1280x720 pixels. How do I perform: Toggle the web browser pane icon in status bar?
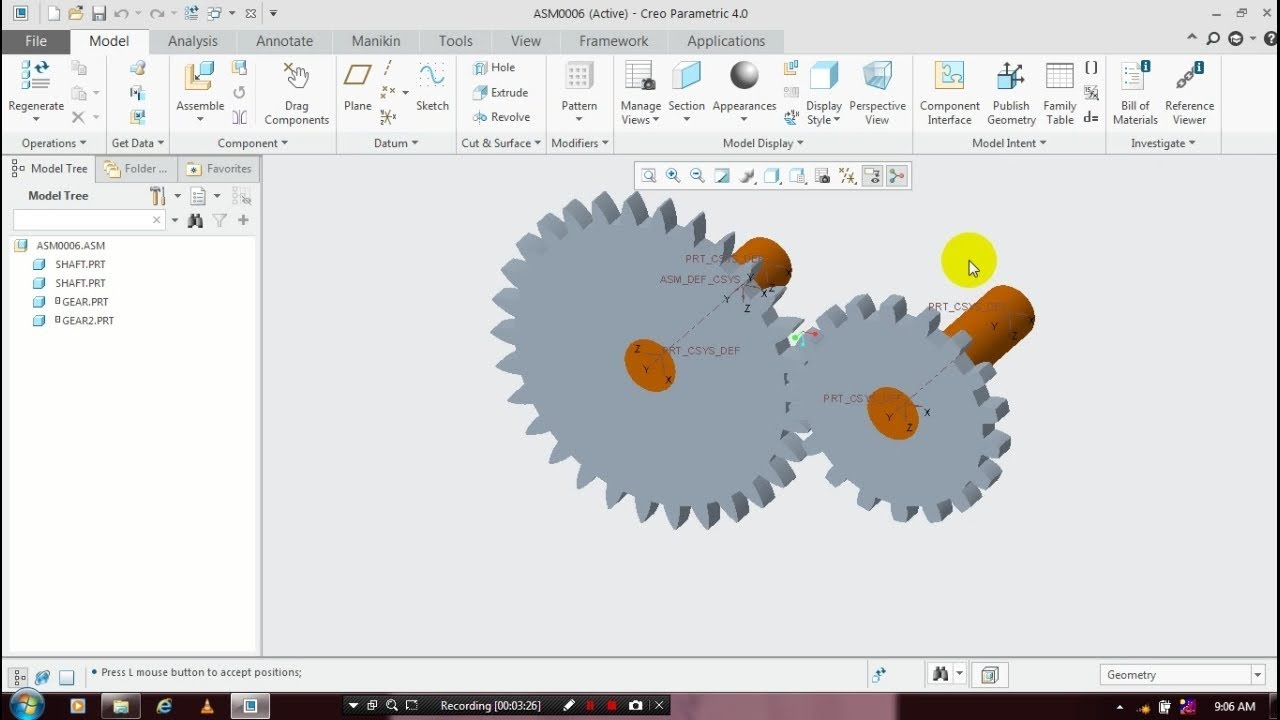(x=43, y=677)
